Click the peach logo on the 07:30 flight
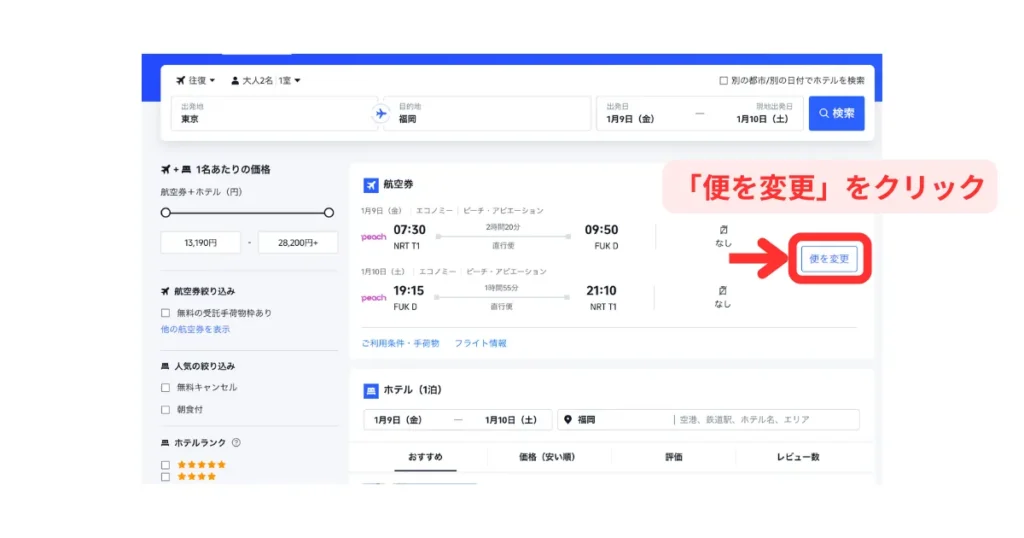This screenshot has height=538, width=1024. click(373, 237)
